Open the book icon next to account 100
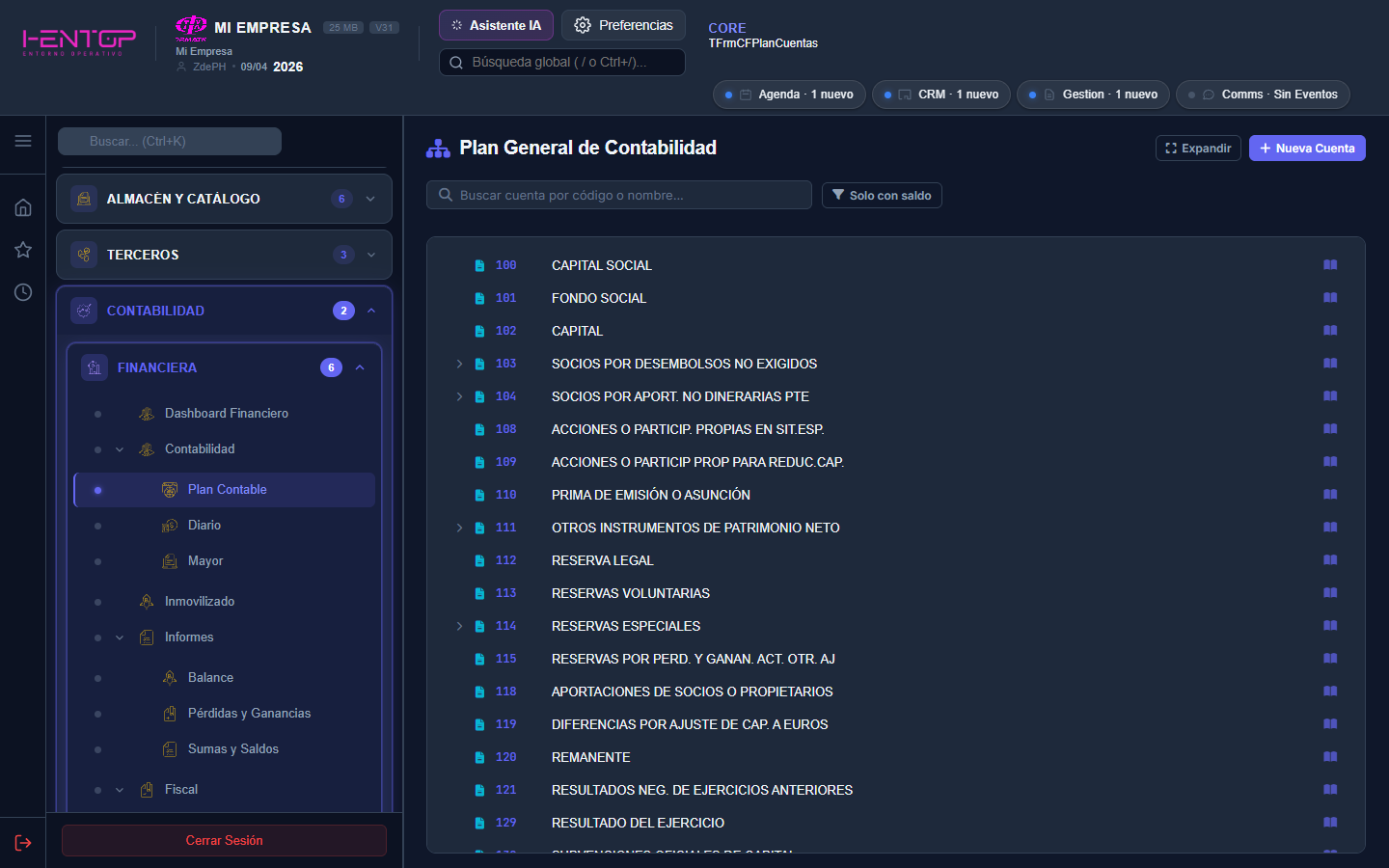Screen dimensions: 1389x868 pyautogui.click(x=1330, y=264)
